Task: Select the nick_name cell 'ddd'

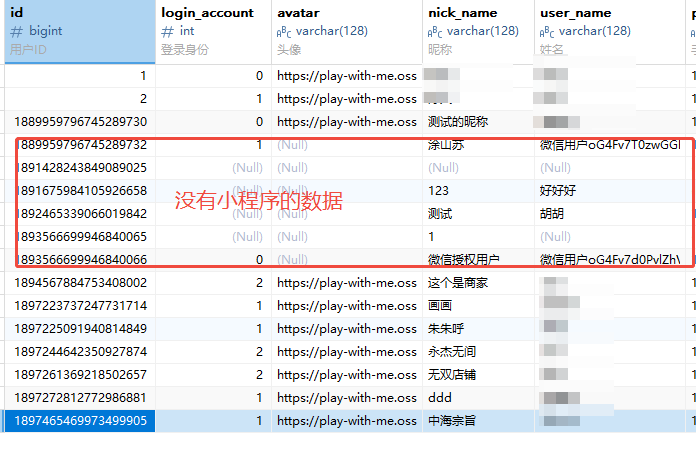Action: point(440,398)
